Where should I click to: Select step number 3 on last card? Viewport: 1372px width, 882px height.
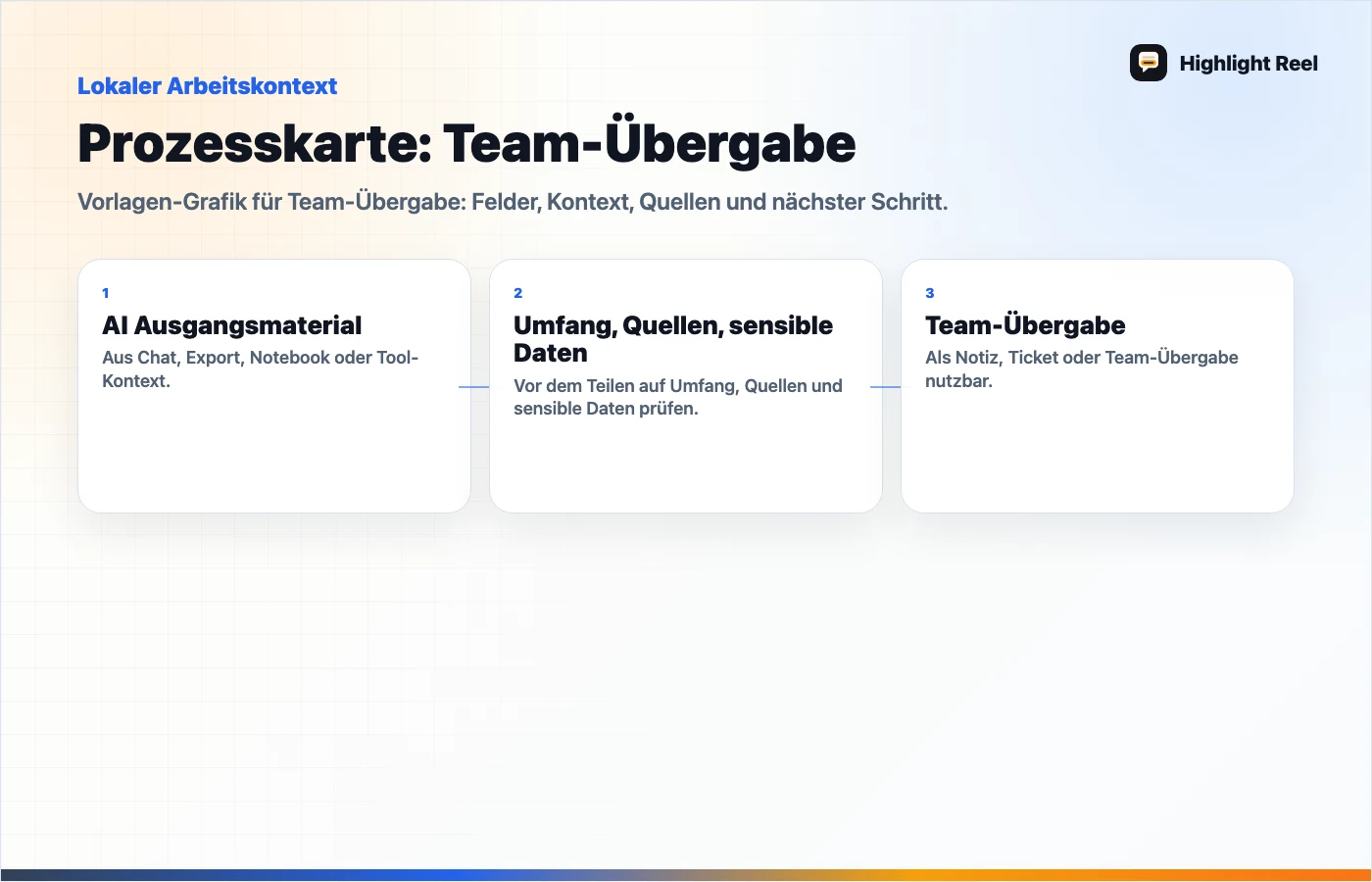[930, 293]
